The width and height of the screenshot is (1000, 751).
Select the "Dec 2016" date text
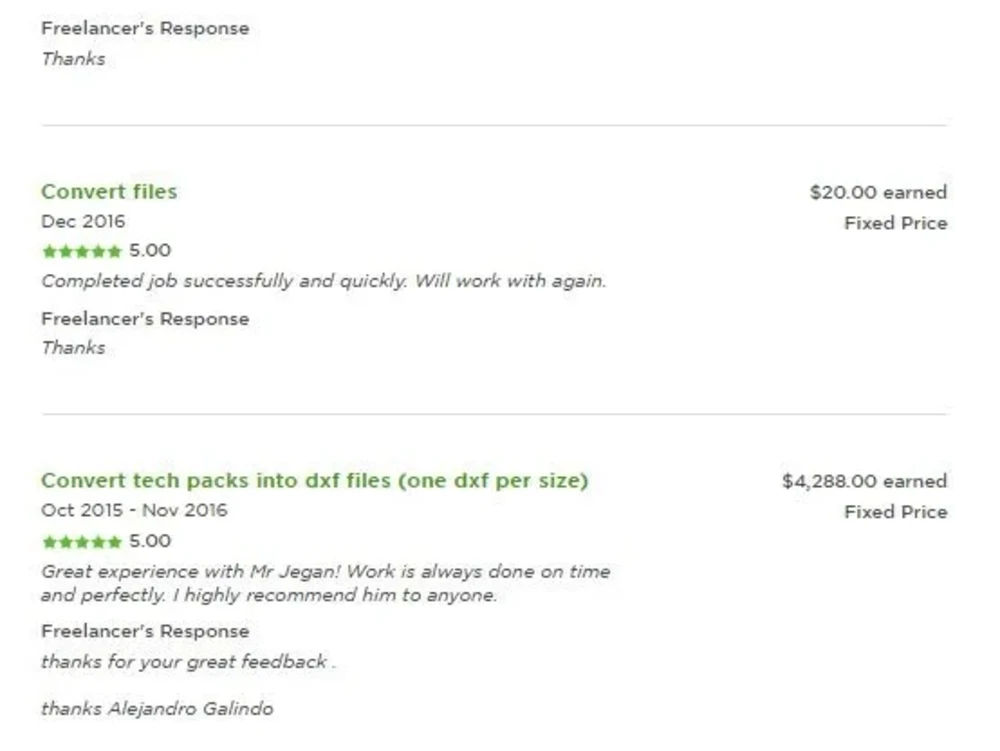click(x=83, y=222)
